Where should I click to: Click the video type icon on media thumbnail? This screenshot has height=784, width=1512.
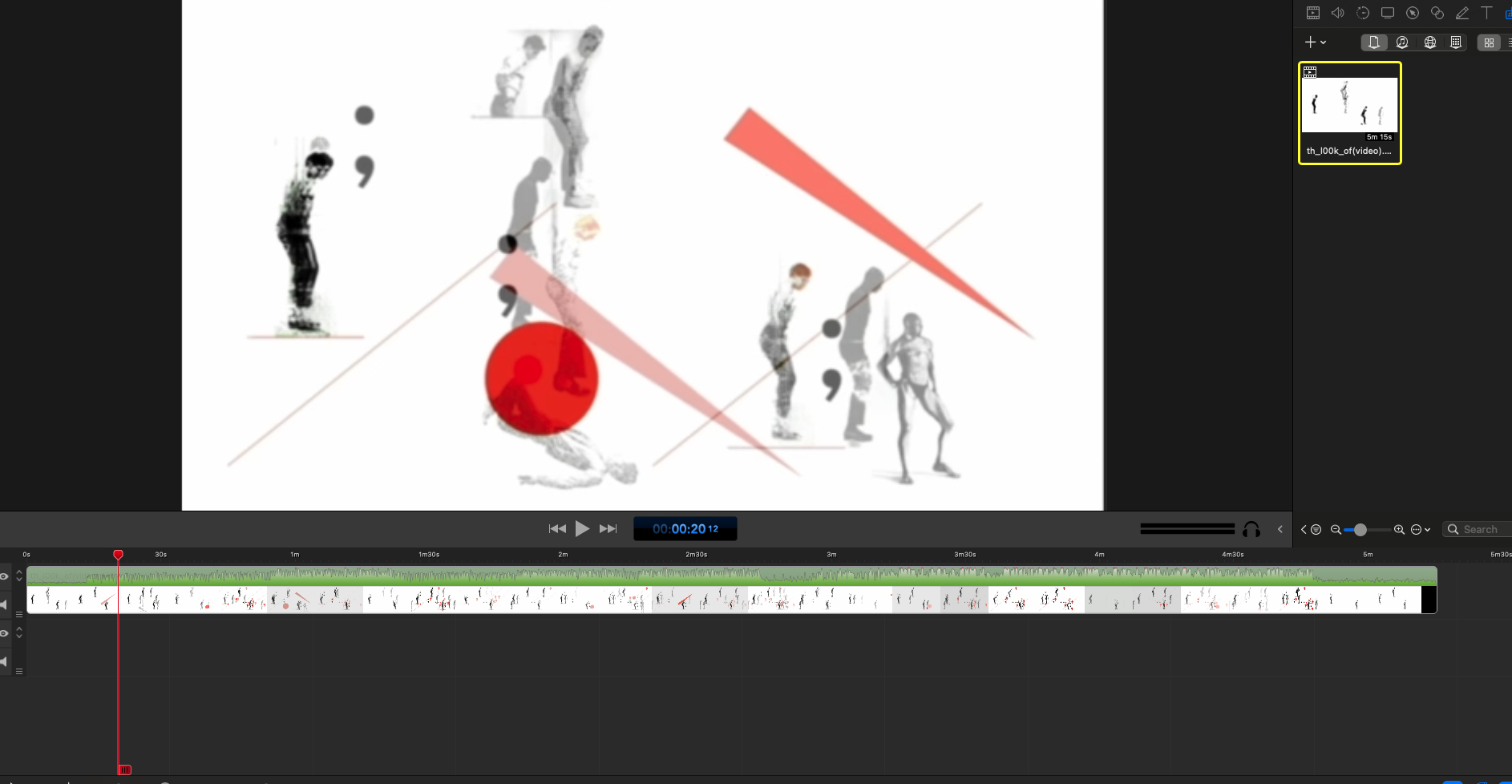(1310, 72)
